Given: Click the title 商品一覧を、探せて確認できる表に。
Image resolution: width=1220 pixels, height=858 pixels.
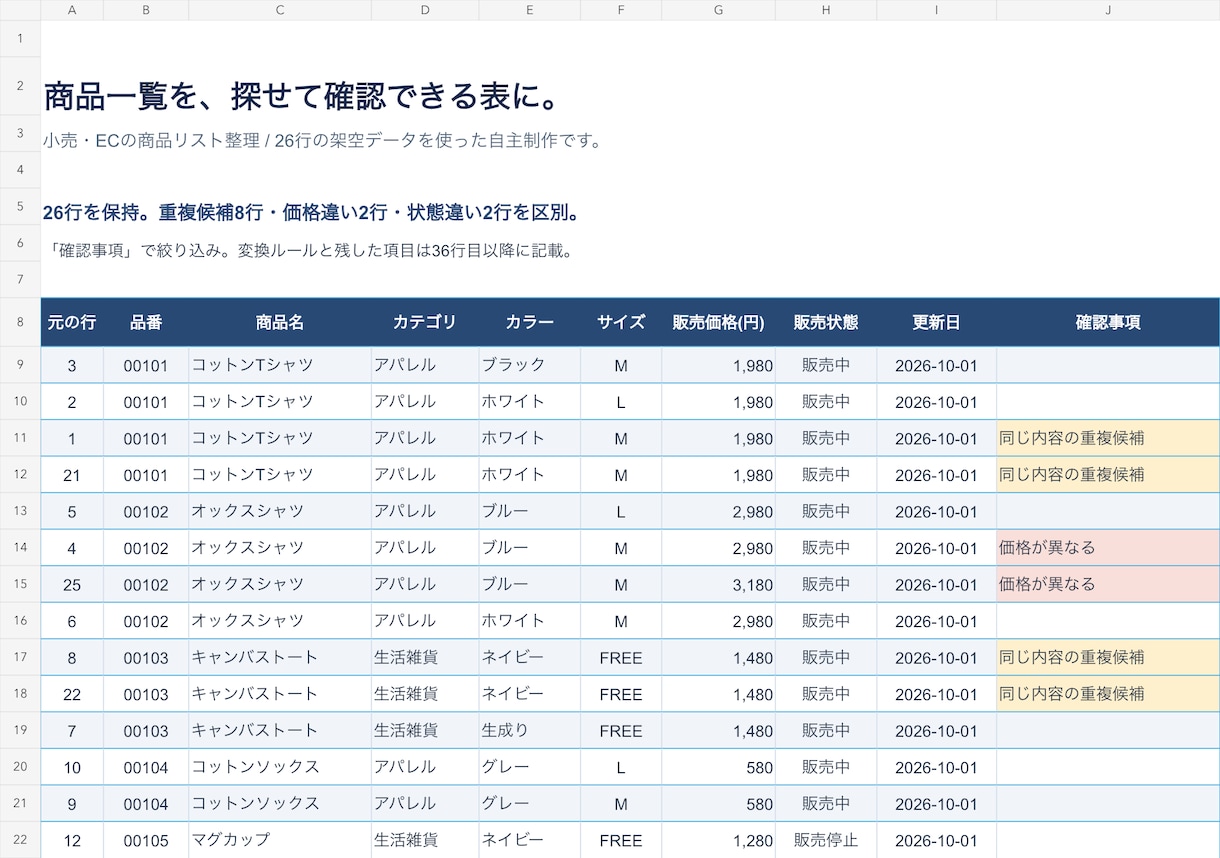Looking at the screenshot, I should (301, 97).
